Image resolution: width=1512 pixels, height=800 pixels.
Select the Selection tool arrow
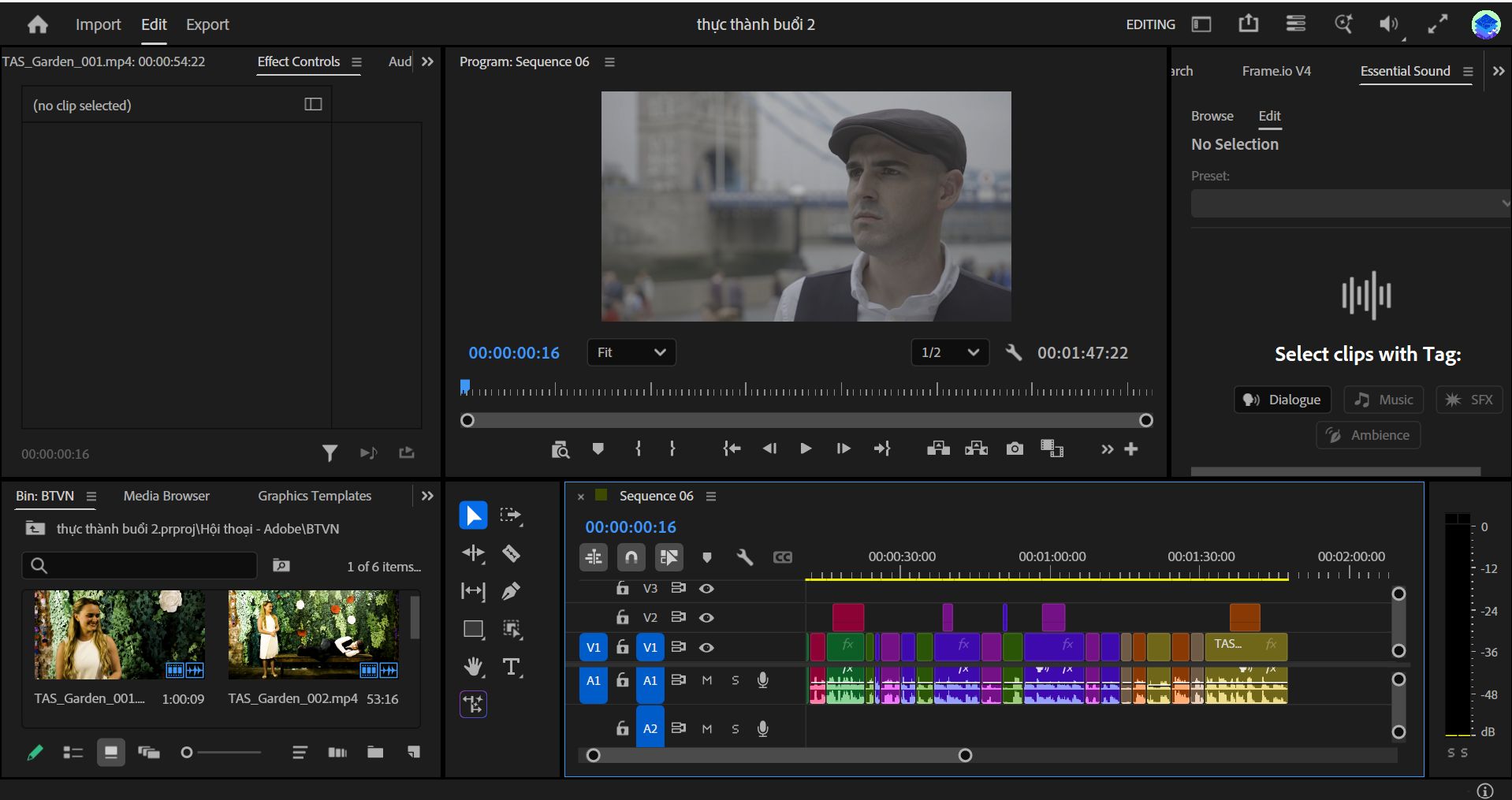tap(473, 515)
